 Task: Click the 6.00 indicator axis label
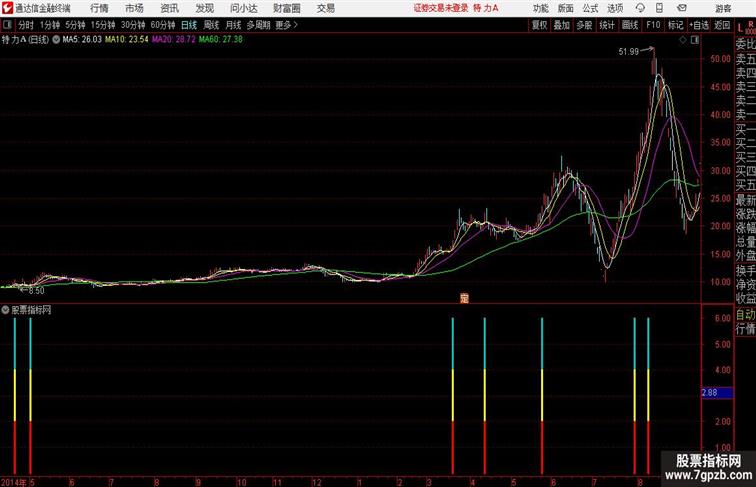pyautogui.click(x=723, y=318)
